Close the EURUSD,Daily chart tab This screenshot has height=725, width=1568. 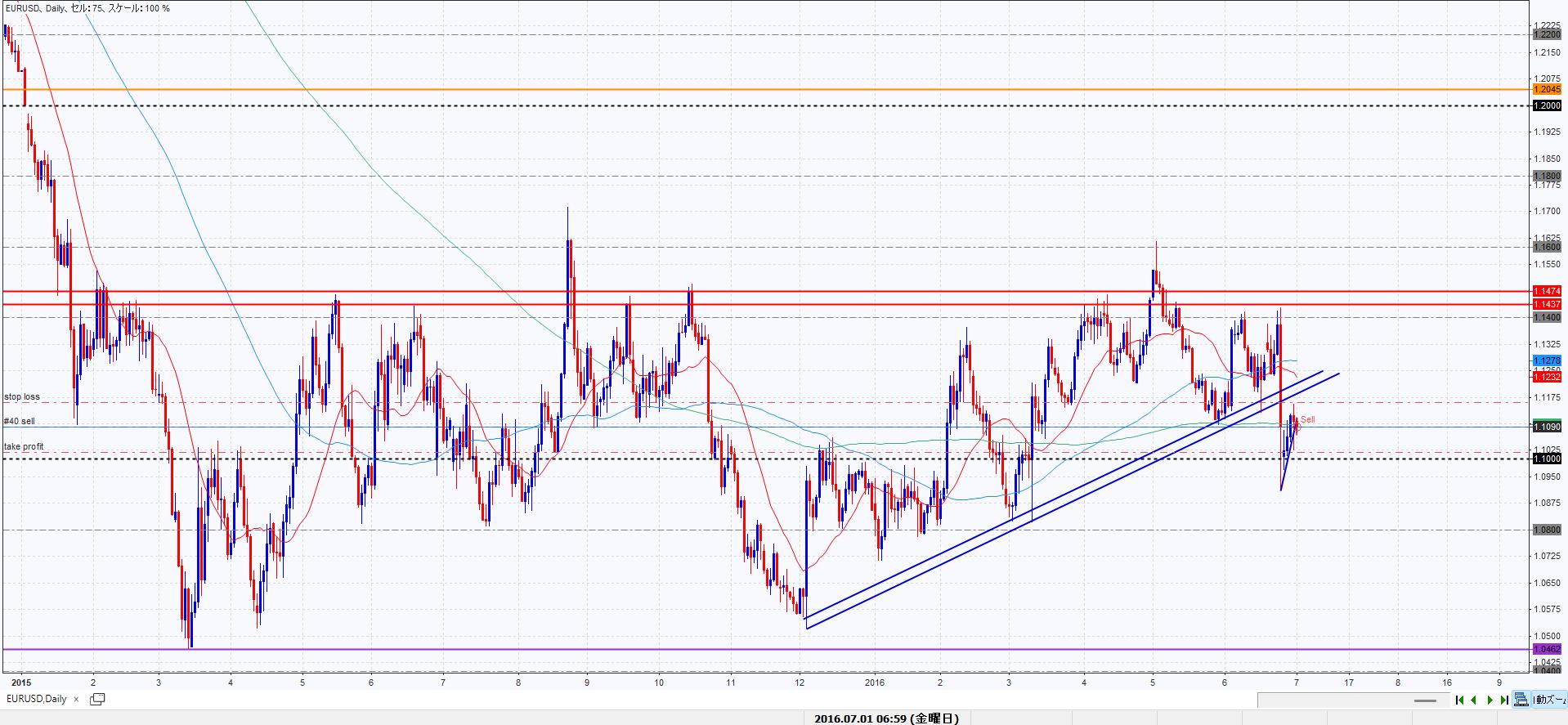point(77,699)
